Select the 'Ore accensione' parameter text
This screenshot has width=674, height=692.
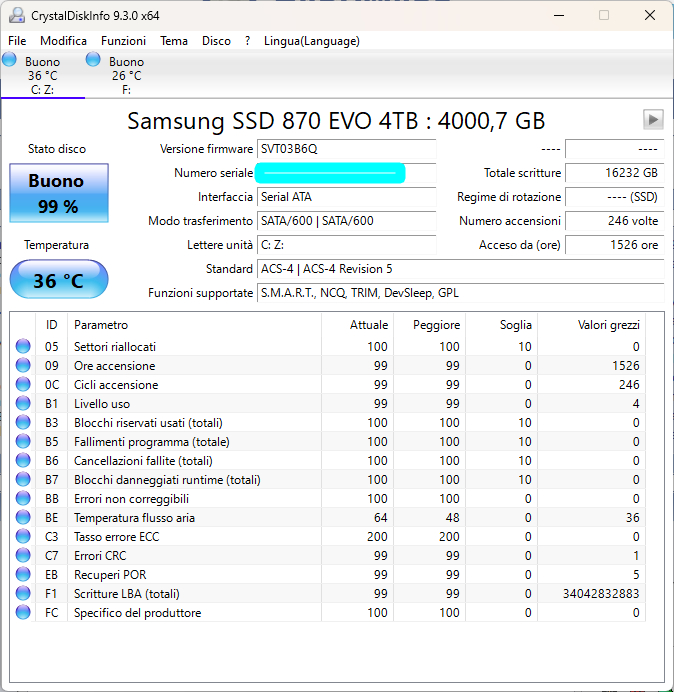point(115,366)
